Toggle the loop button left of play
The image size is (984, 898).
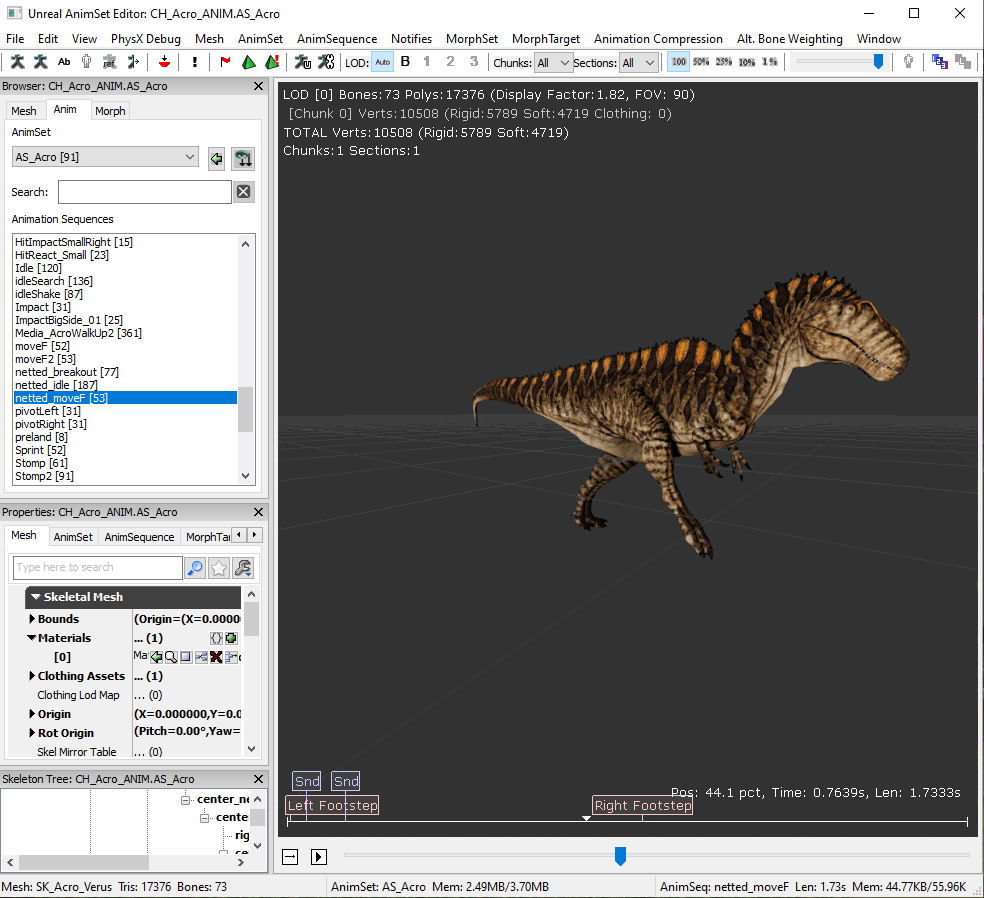tap(290, 857)
